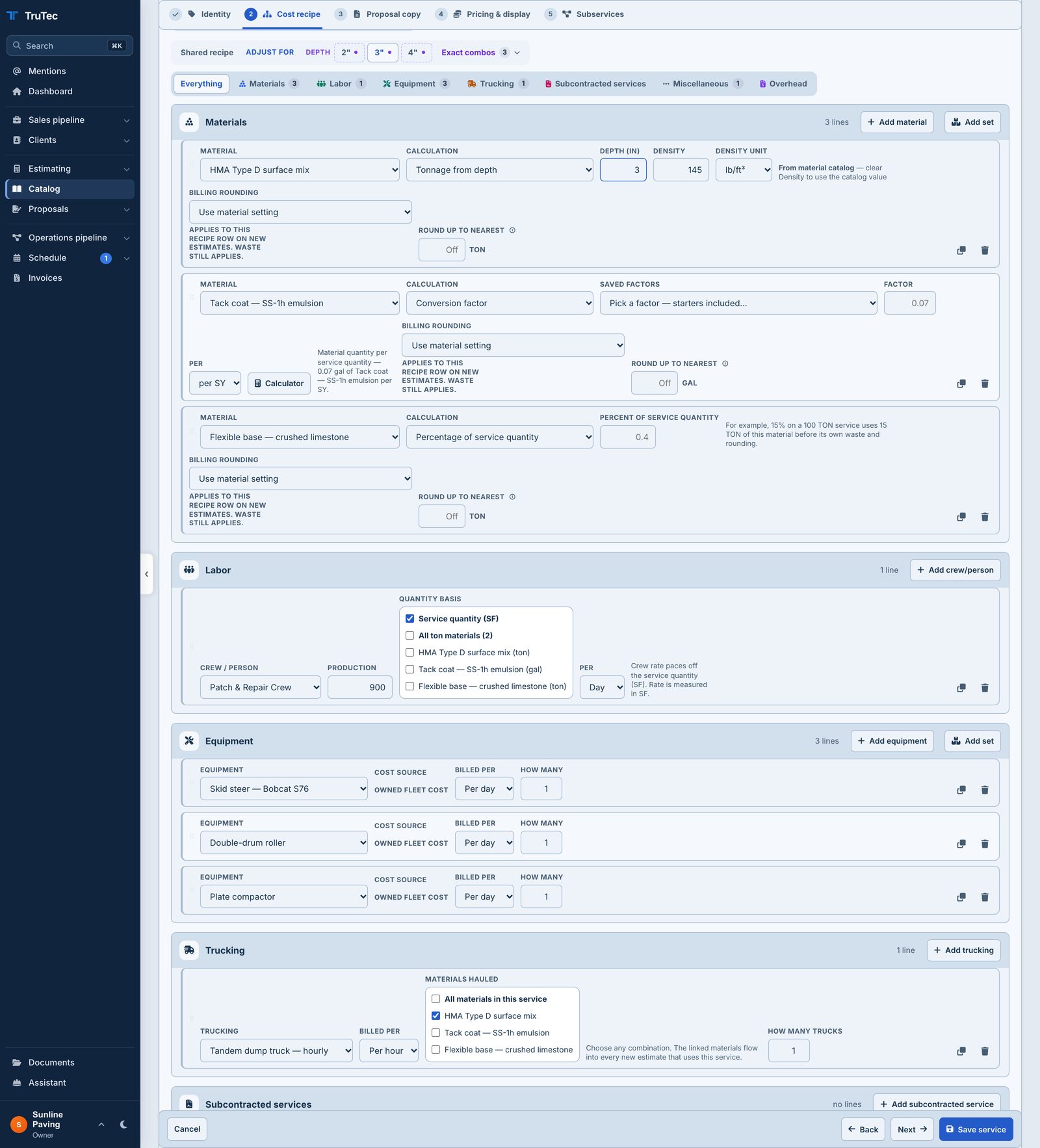1040x1148 pixels.
Task: Open the Pick a factor saved factors dropdown
Action: tap(738, 303)
